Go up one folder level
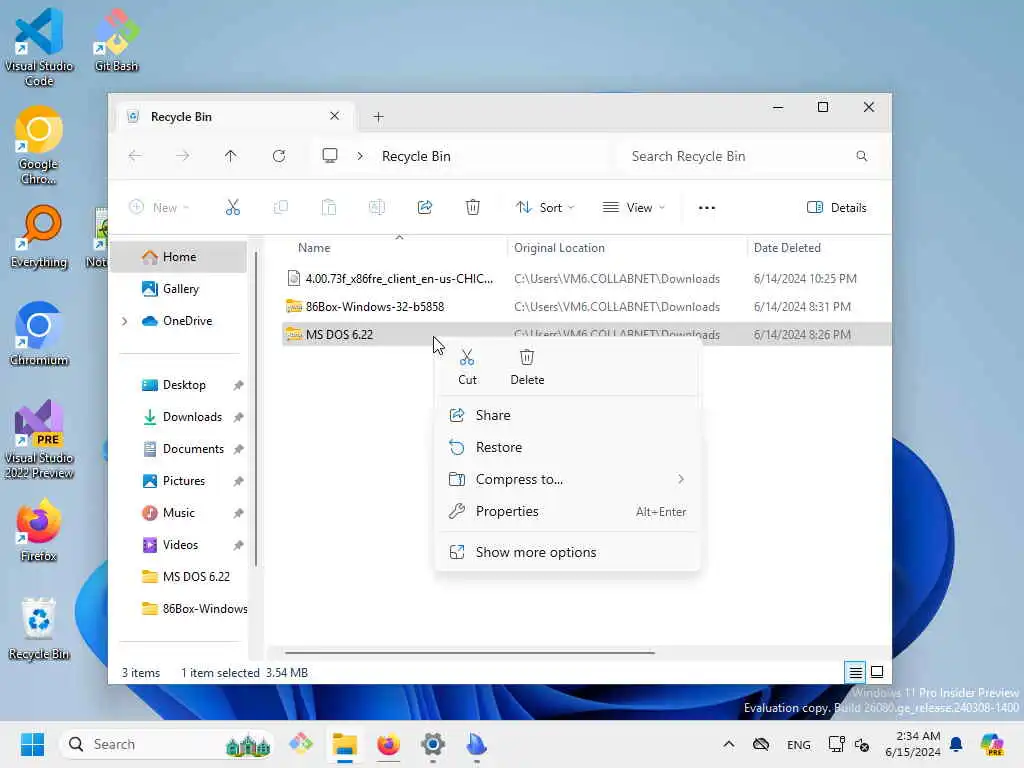Viewport: 1024px width, 768px height. [x=231, y=156]
